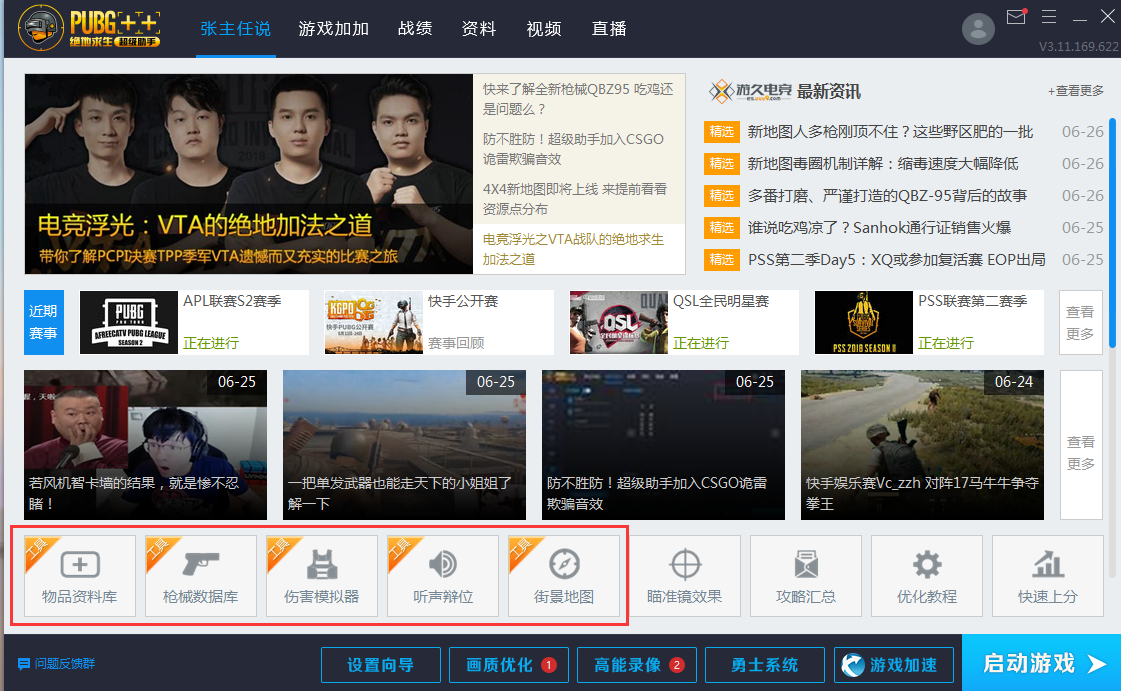This screenshot has height=691, width=1121.
Task: Click the PUBG++ helmet logo
Action: coord(41,28)
